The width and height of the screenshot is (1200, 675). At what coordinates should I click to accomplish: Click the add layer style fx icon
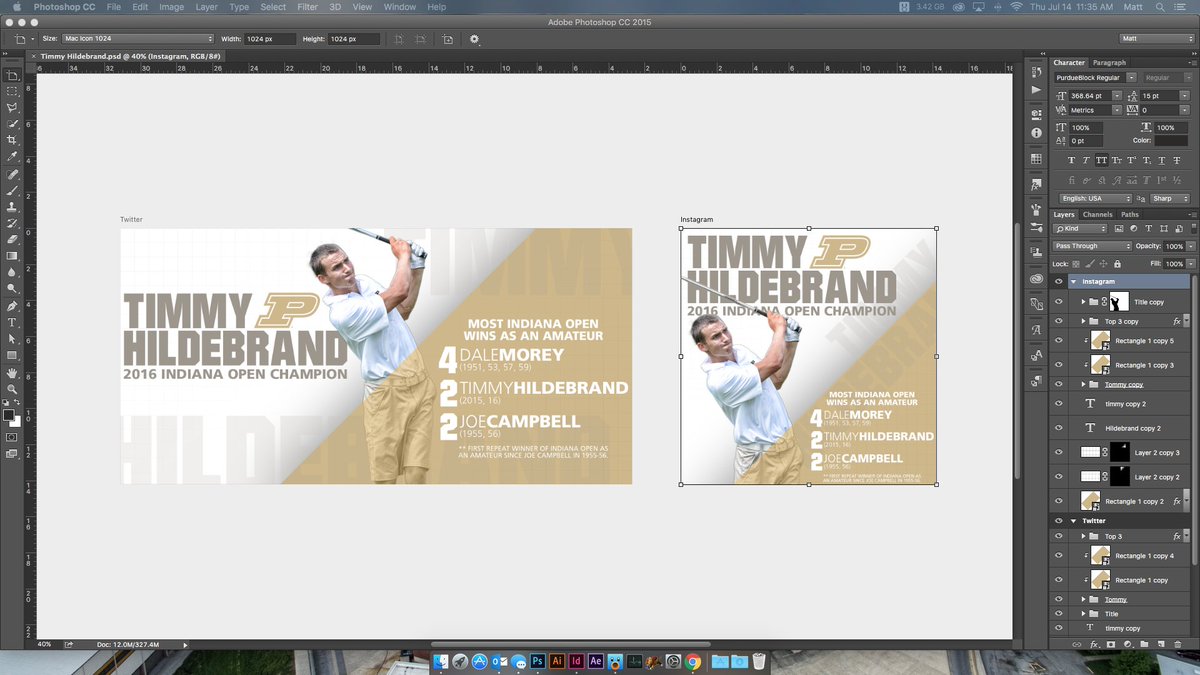tap(1094, 645)
